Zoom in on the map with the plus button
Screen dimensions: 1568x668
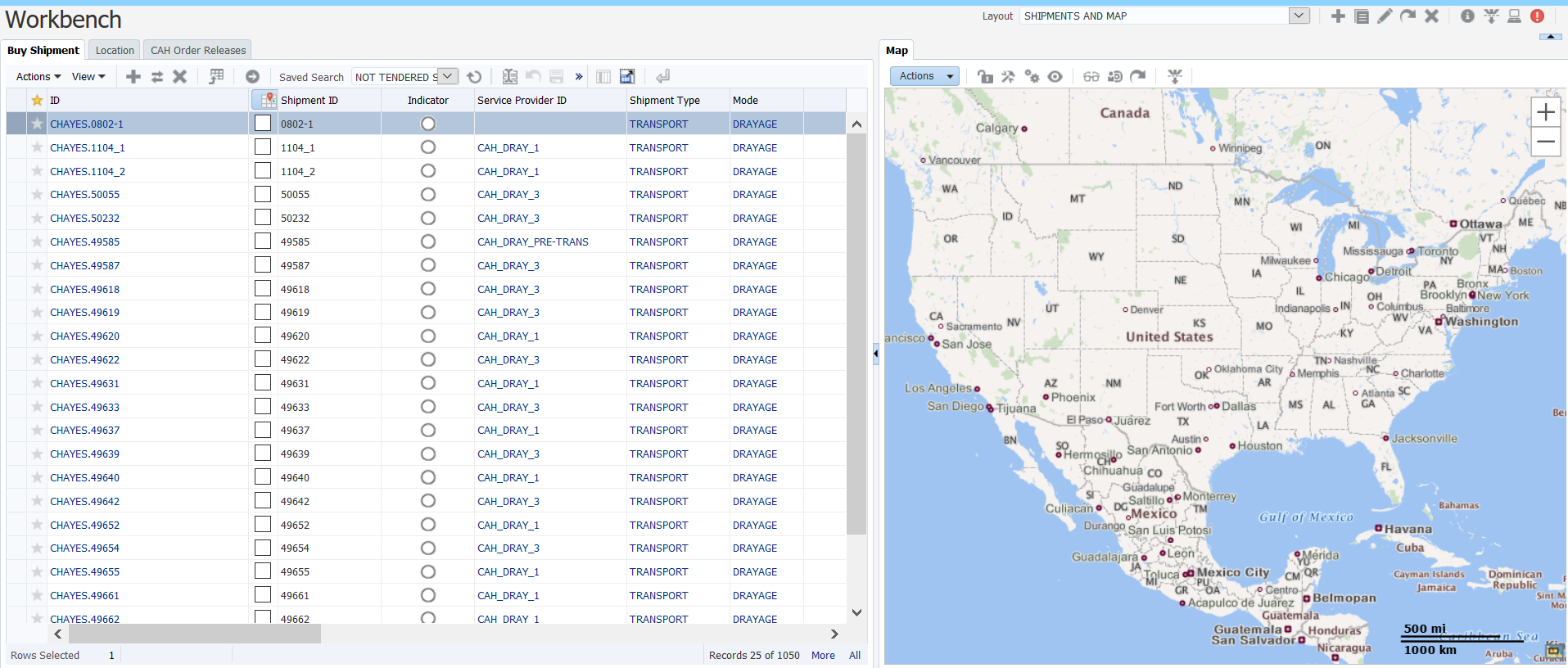coord(1545,112)
